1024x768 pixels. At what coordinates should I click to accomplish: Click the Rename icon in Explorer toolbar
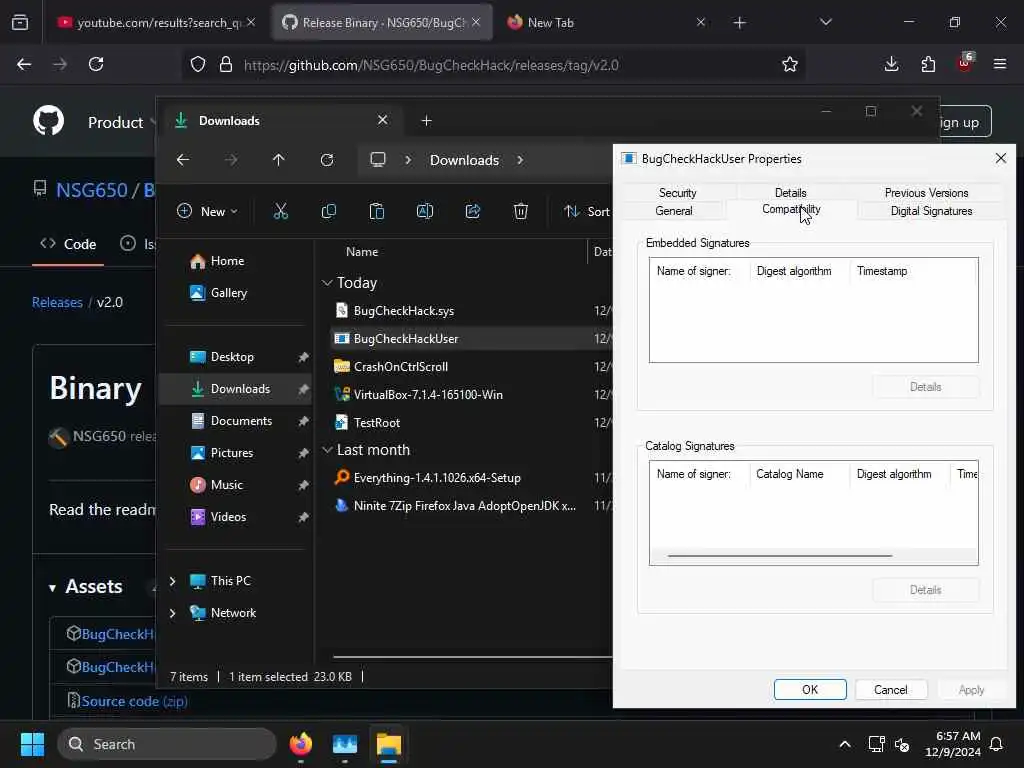[424, 211]
